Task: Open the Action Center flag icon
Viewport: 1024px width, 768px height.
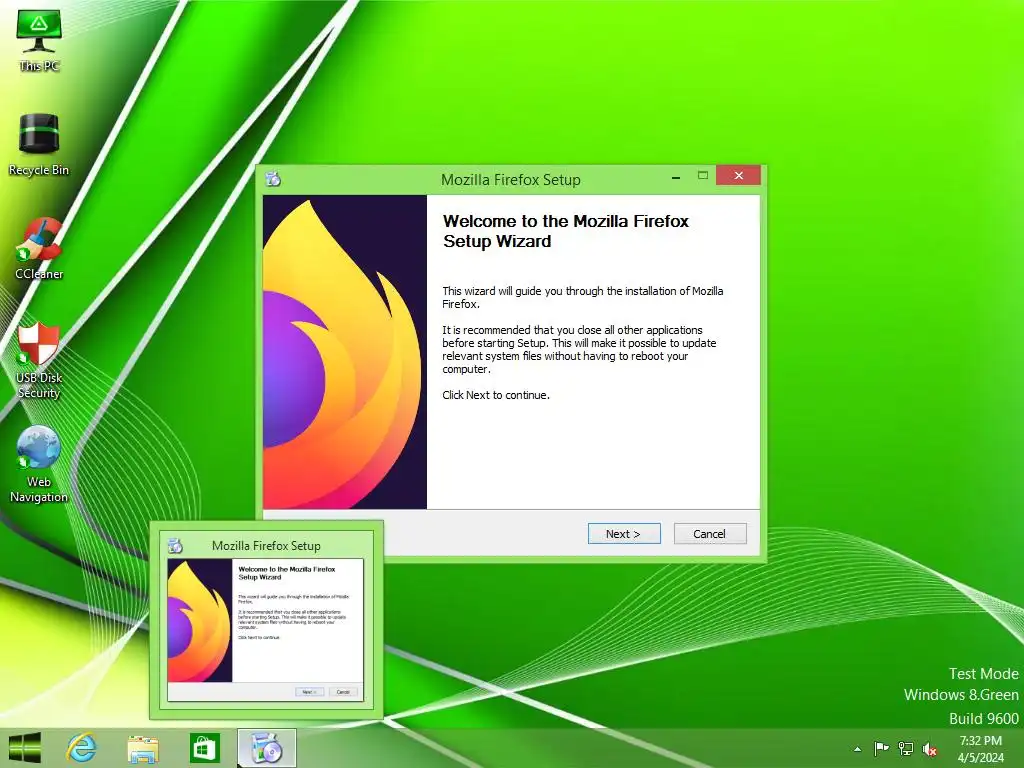Action: 881,748
